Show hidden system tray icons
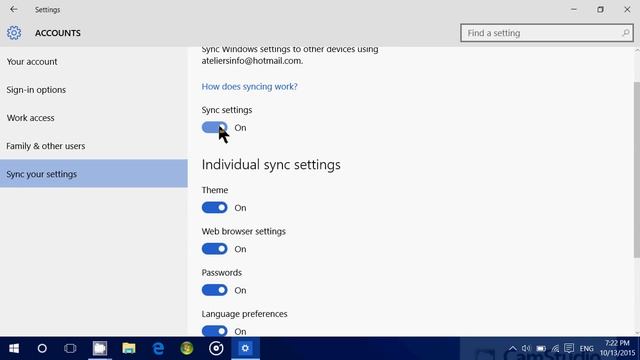The image size is (640, 360). click(x=512, y=348)
